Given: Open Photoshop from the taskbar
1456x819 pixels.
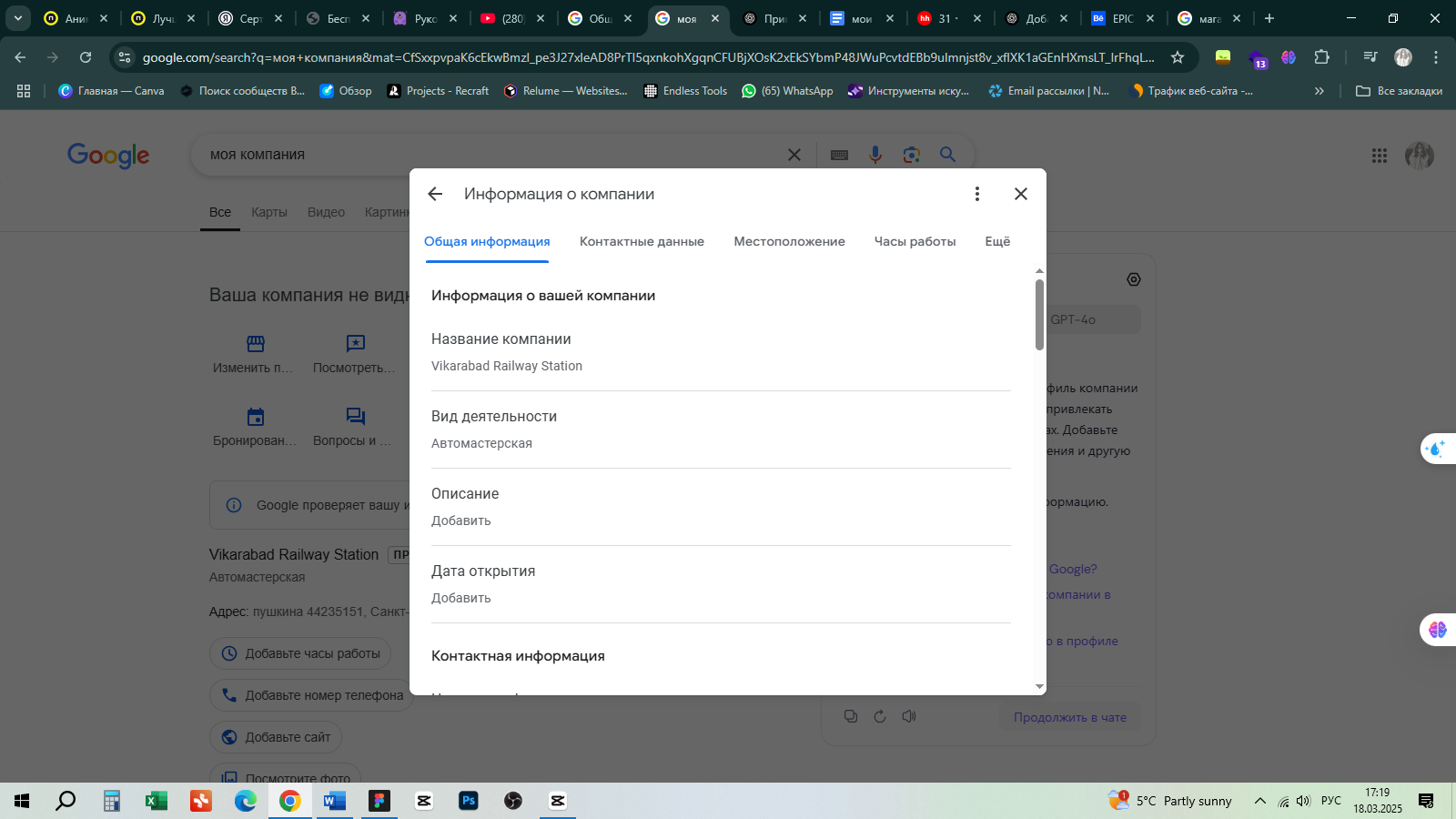Looking at the screenshot, I should [469, 801].
